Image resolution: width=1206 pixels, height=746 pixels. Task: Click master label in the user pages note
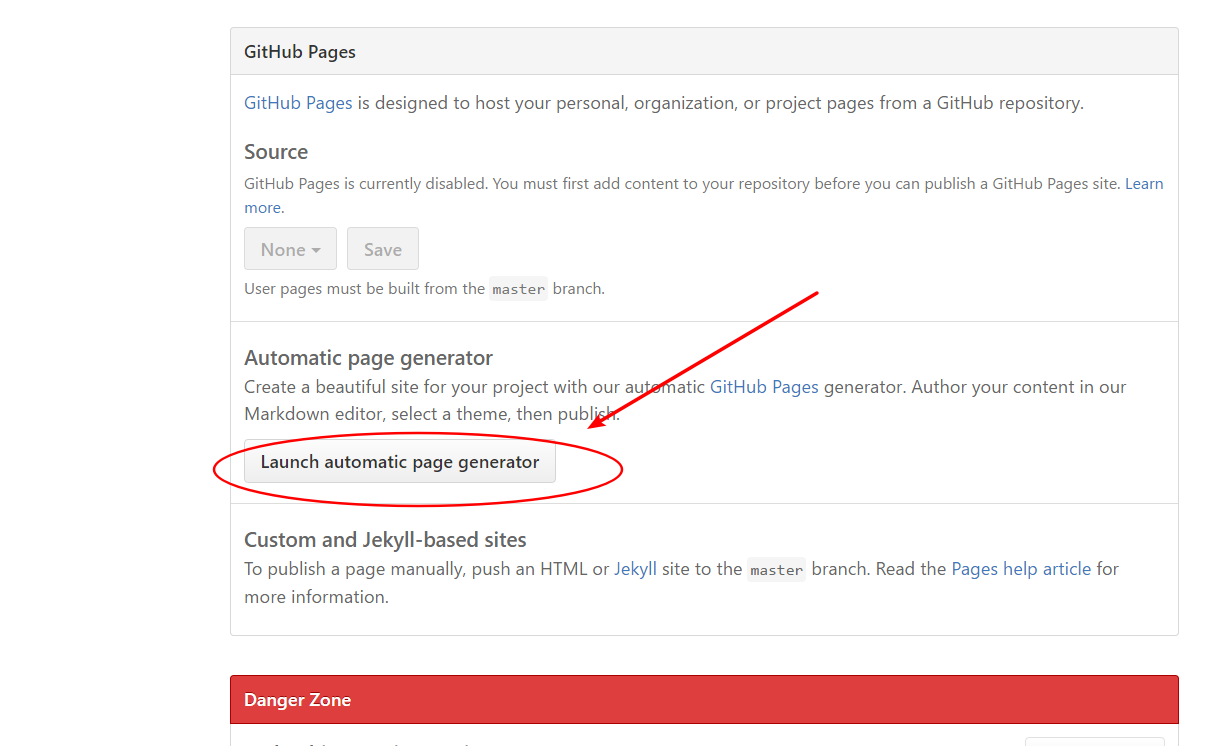[x=518, y=290]
